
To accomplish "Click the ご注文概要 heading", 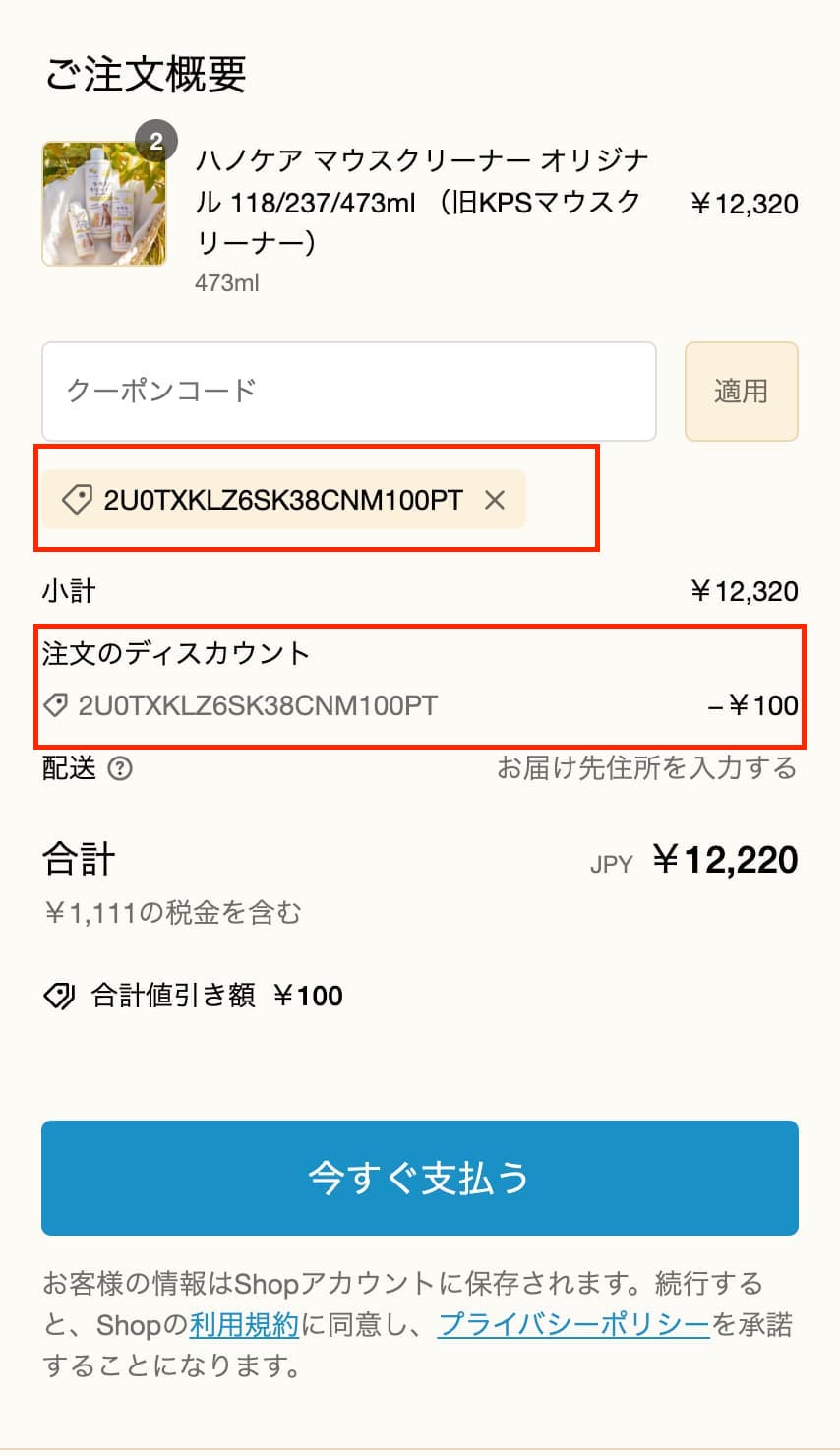I will click(x=146, y=75).
